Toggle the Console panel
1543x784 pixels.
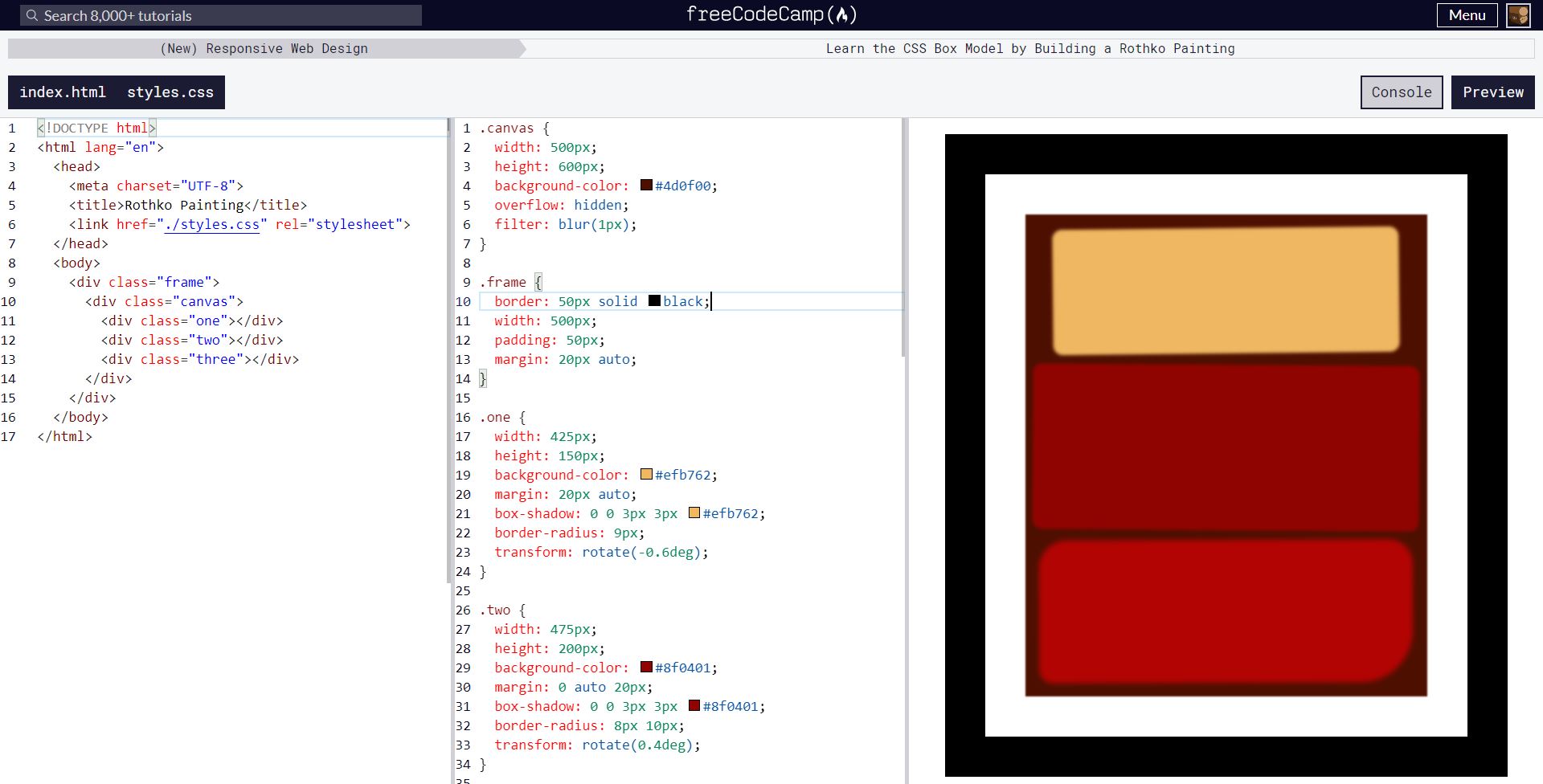[x=1402, y=92]
